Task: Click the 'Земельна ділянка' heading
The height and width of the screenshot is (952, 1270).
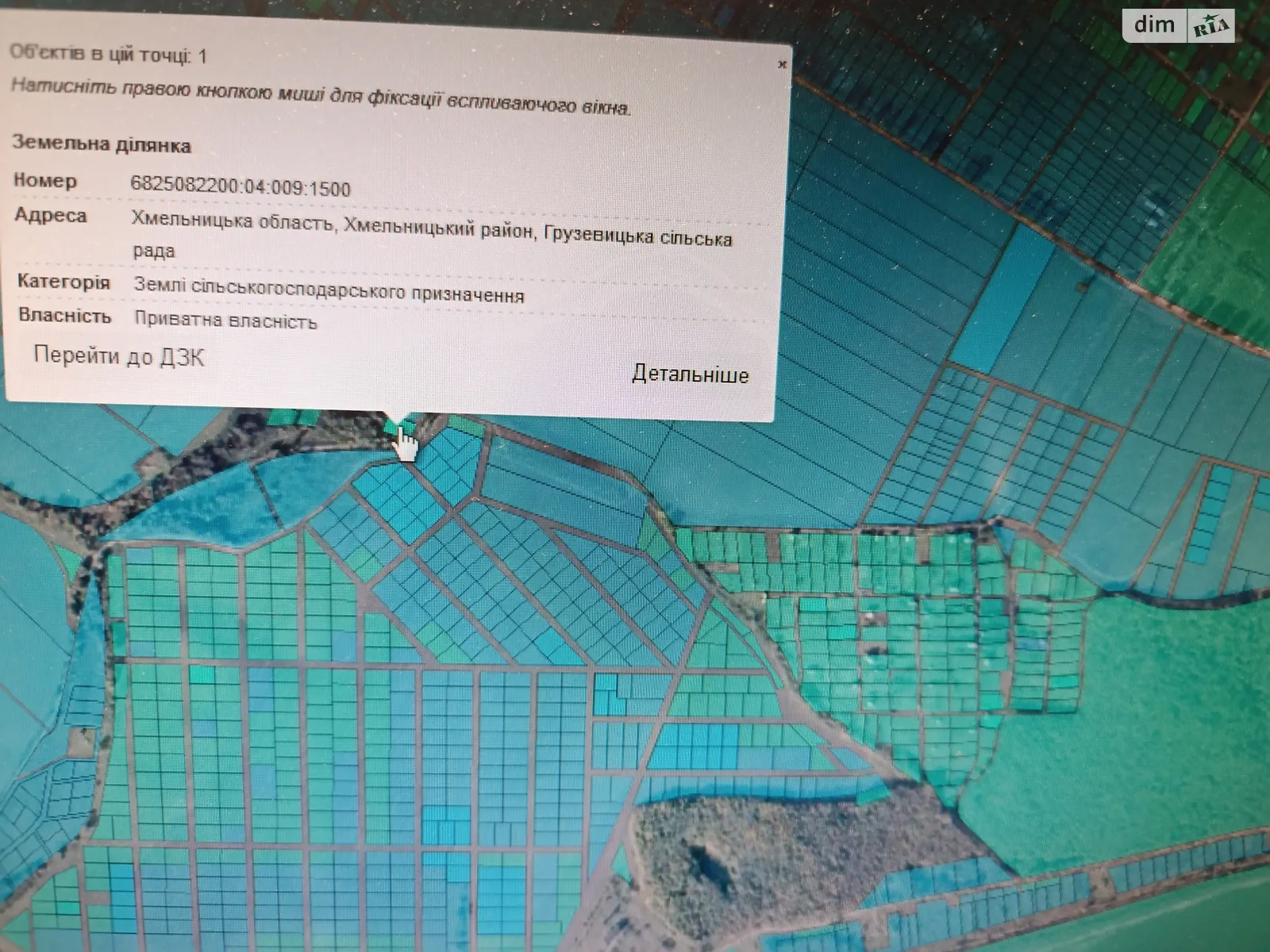Action: tap(101, 144)
